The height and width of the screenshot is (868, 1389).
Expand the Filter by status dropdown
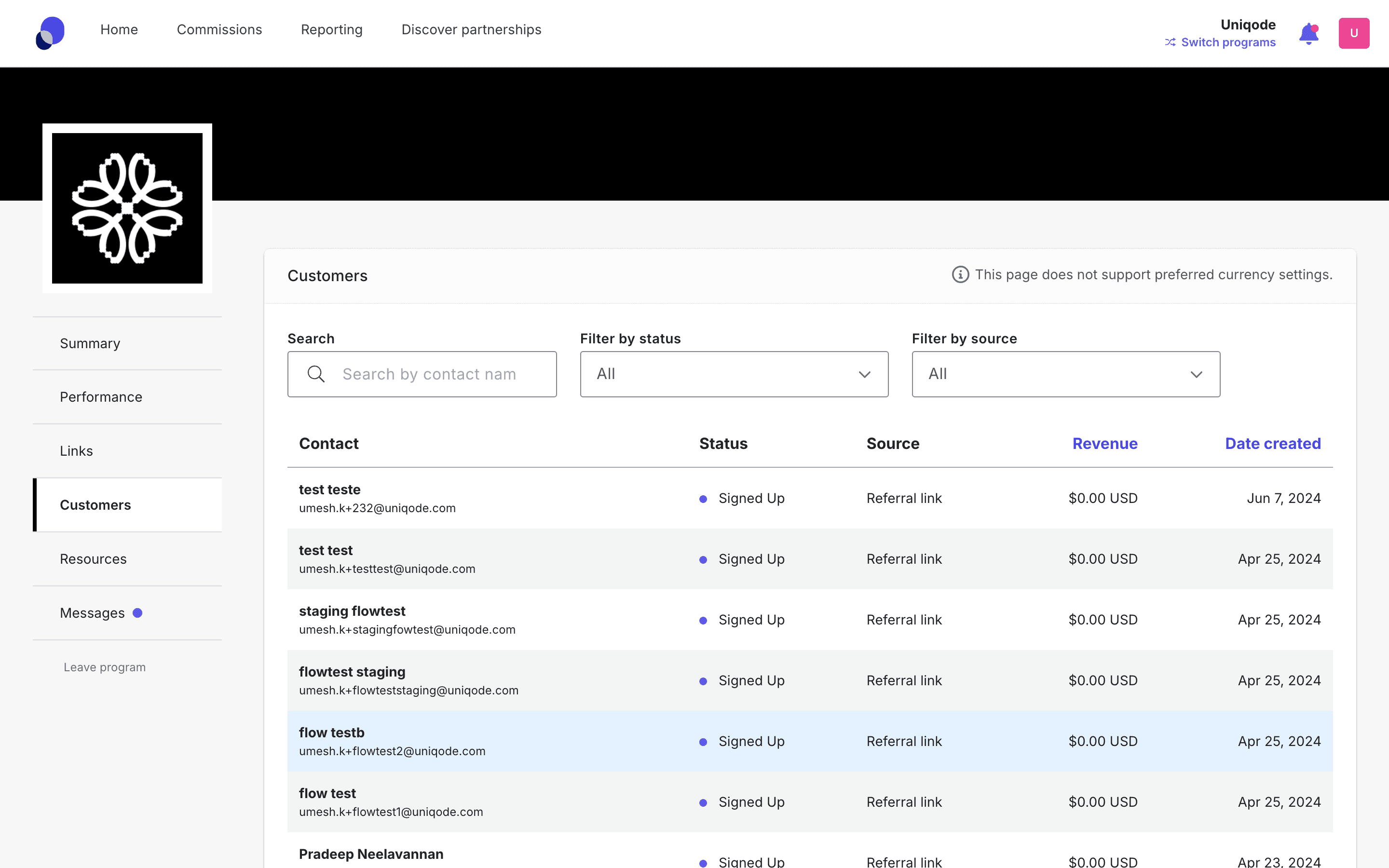[734, 374]
